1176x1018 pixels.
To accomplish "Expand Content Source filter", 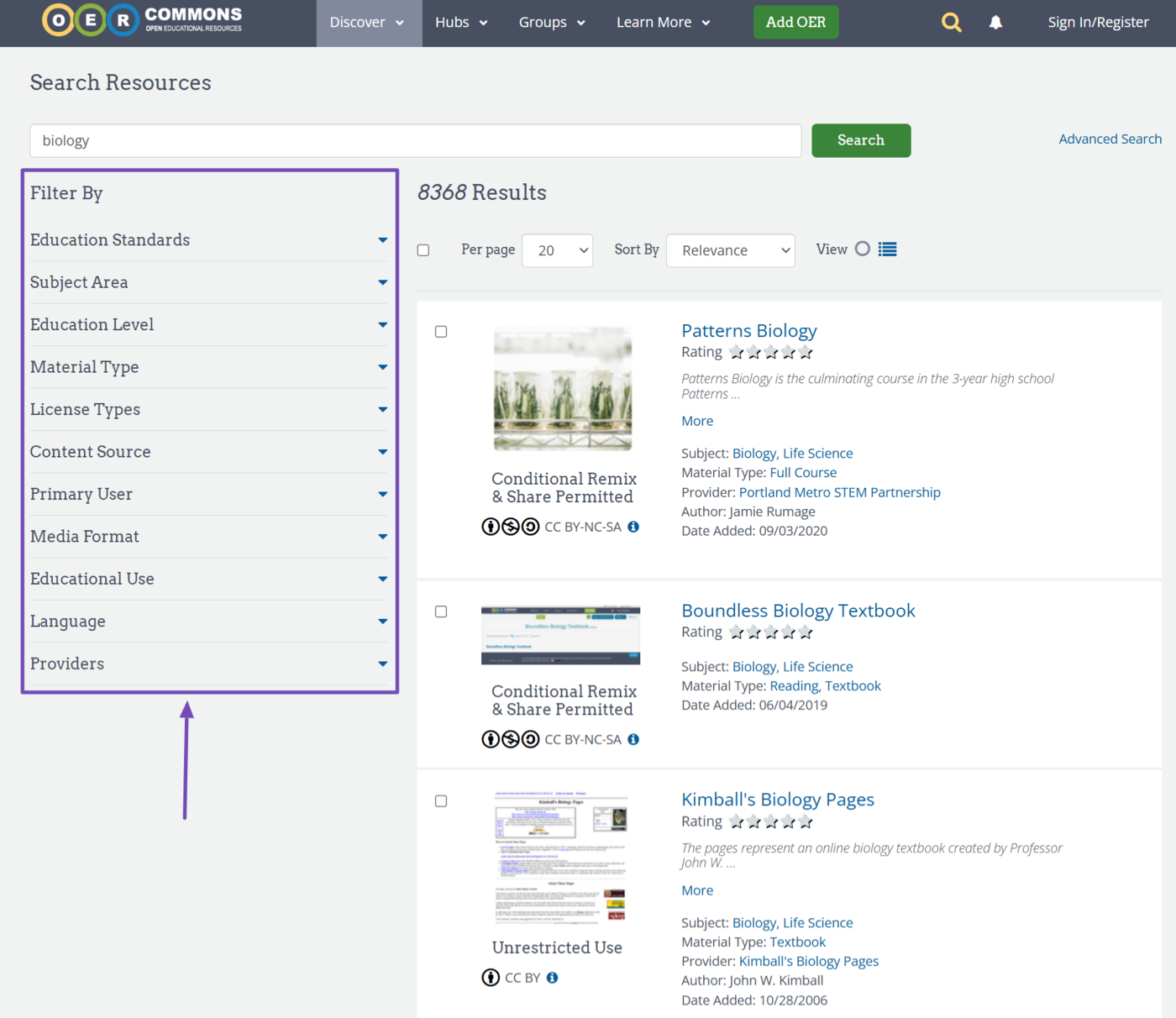I will click(x=209, y=452).
